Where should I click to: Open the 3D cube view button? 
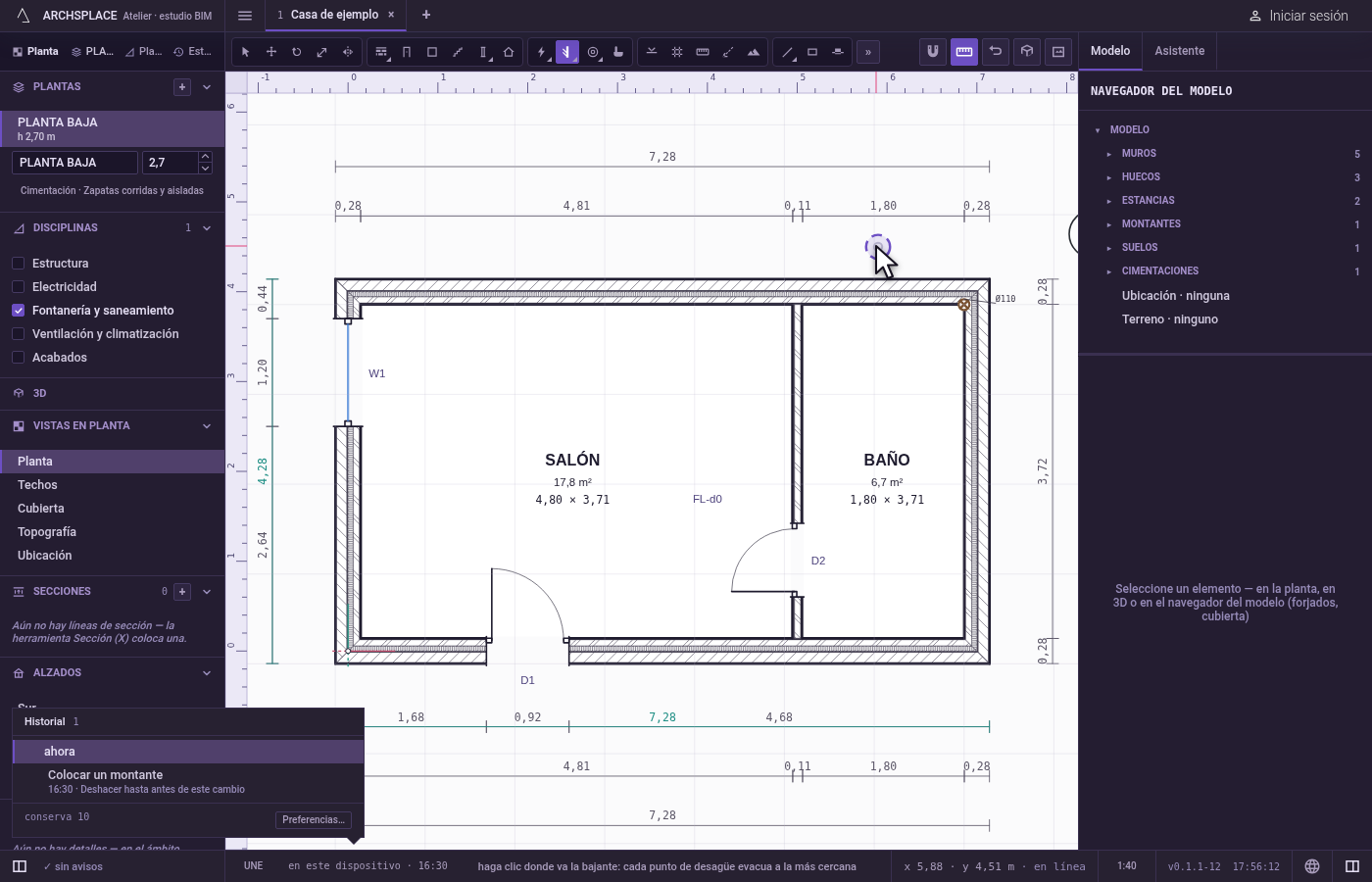[x=1027, y=51]
